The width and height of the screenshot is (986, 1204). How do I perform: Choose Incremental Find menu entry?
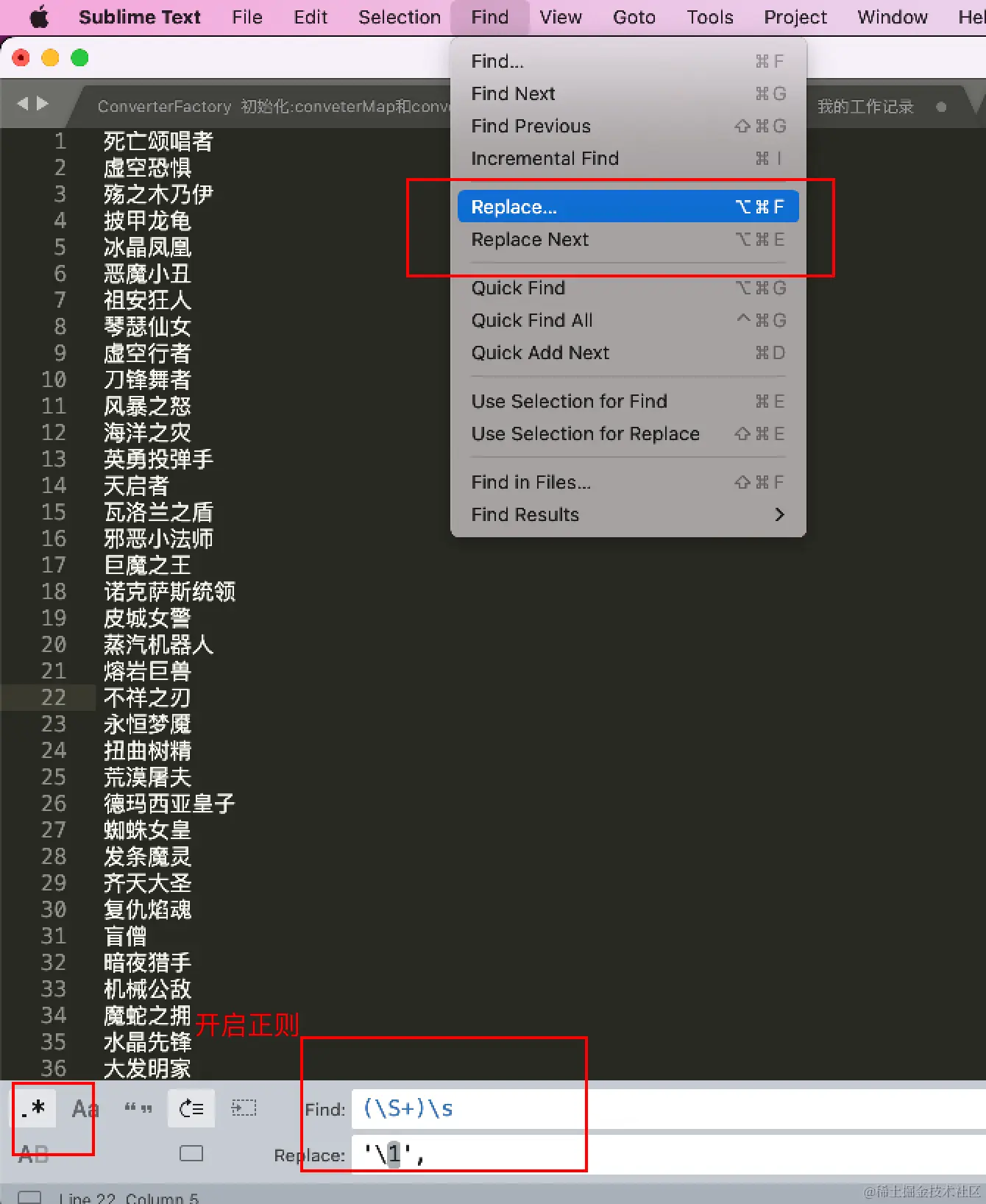[628, 158]
